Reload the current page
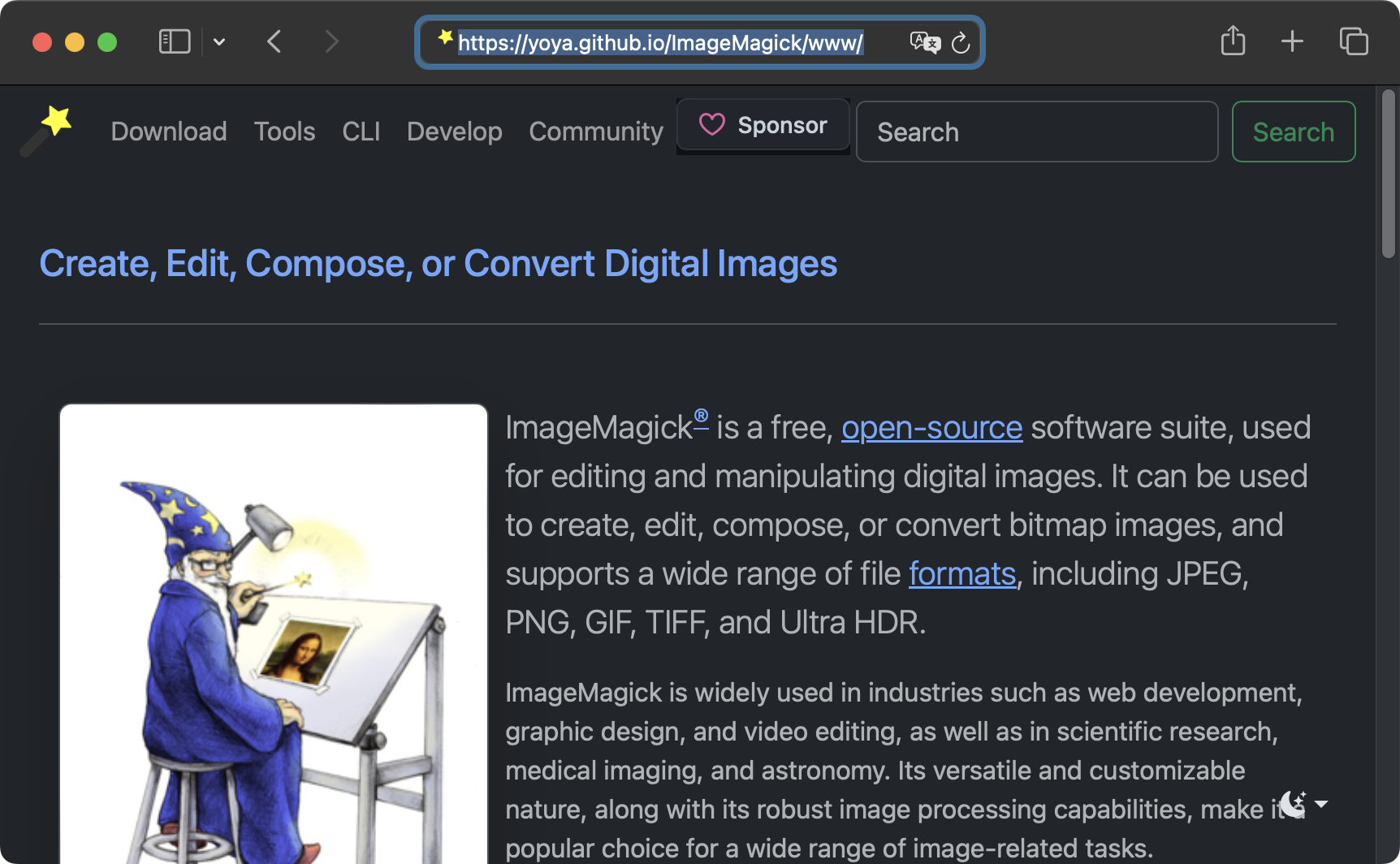The width and height of the screenshot is (1400, 864). point(961,42)
